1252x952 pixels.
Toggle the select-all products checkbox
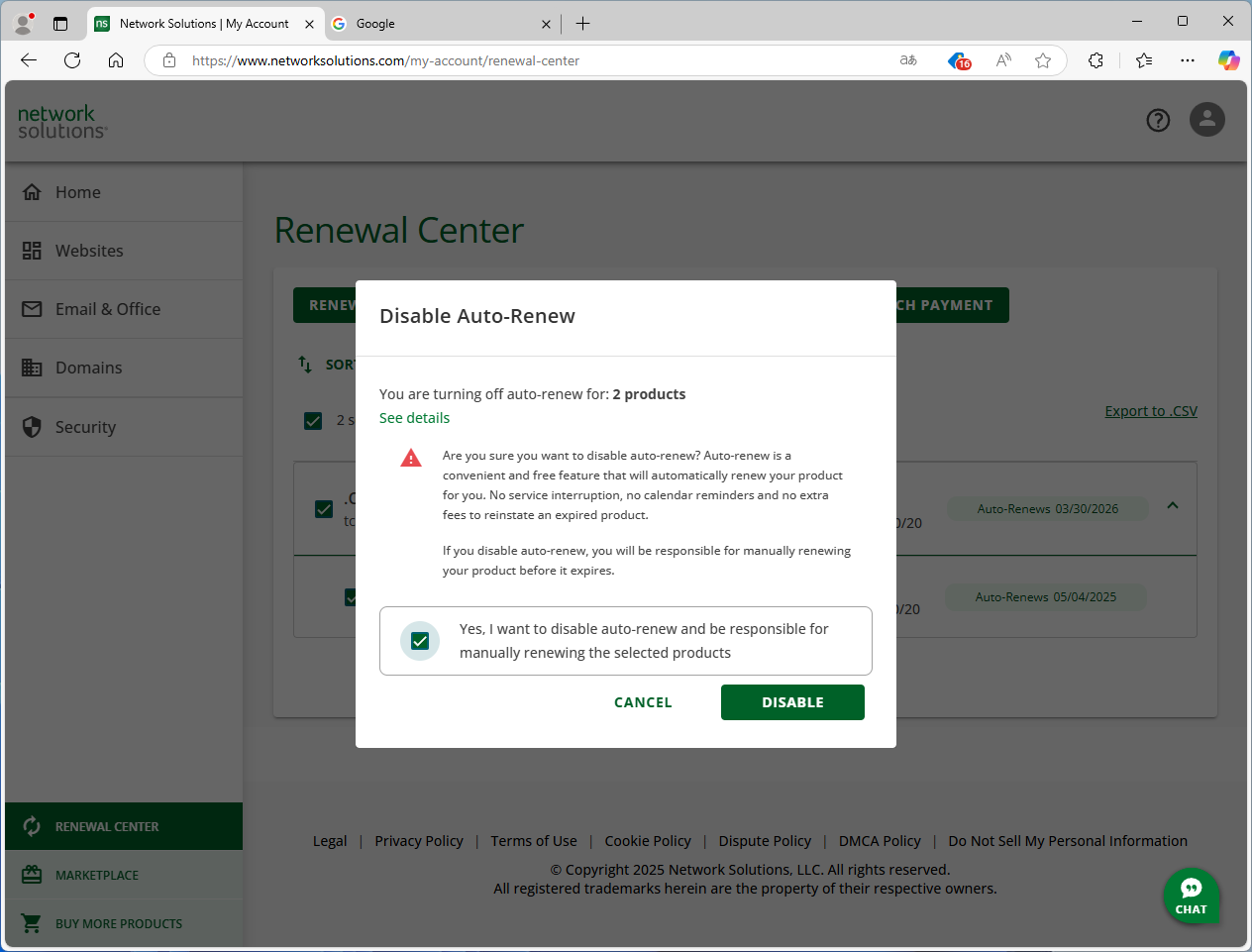(313, 420)
